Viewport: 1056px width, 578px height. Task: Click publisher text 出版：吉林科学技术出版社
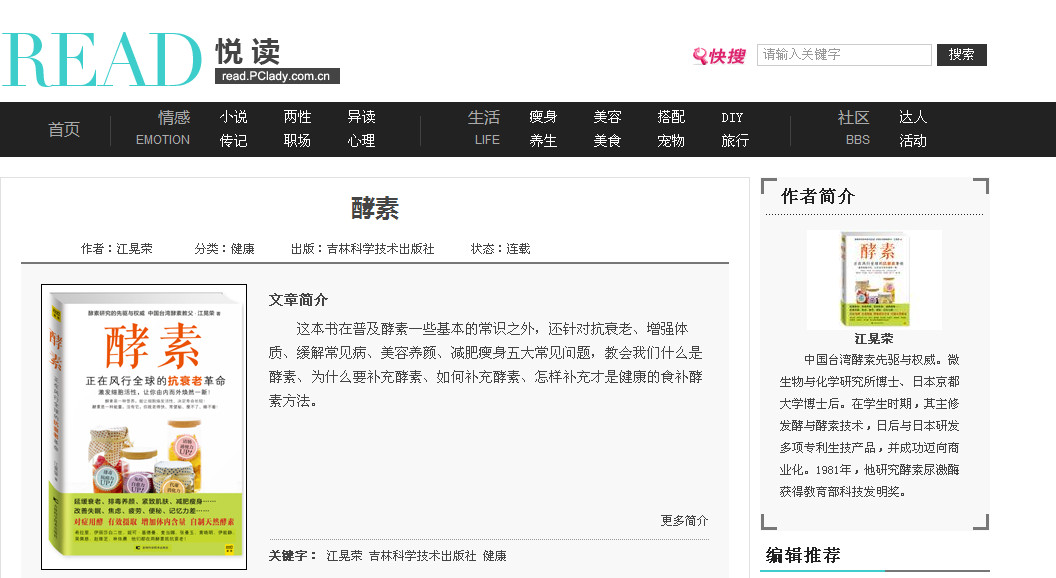click(x=362, y=249)
